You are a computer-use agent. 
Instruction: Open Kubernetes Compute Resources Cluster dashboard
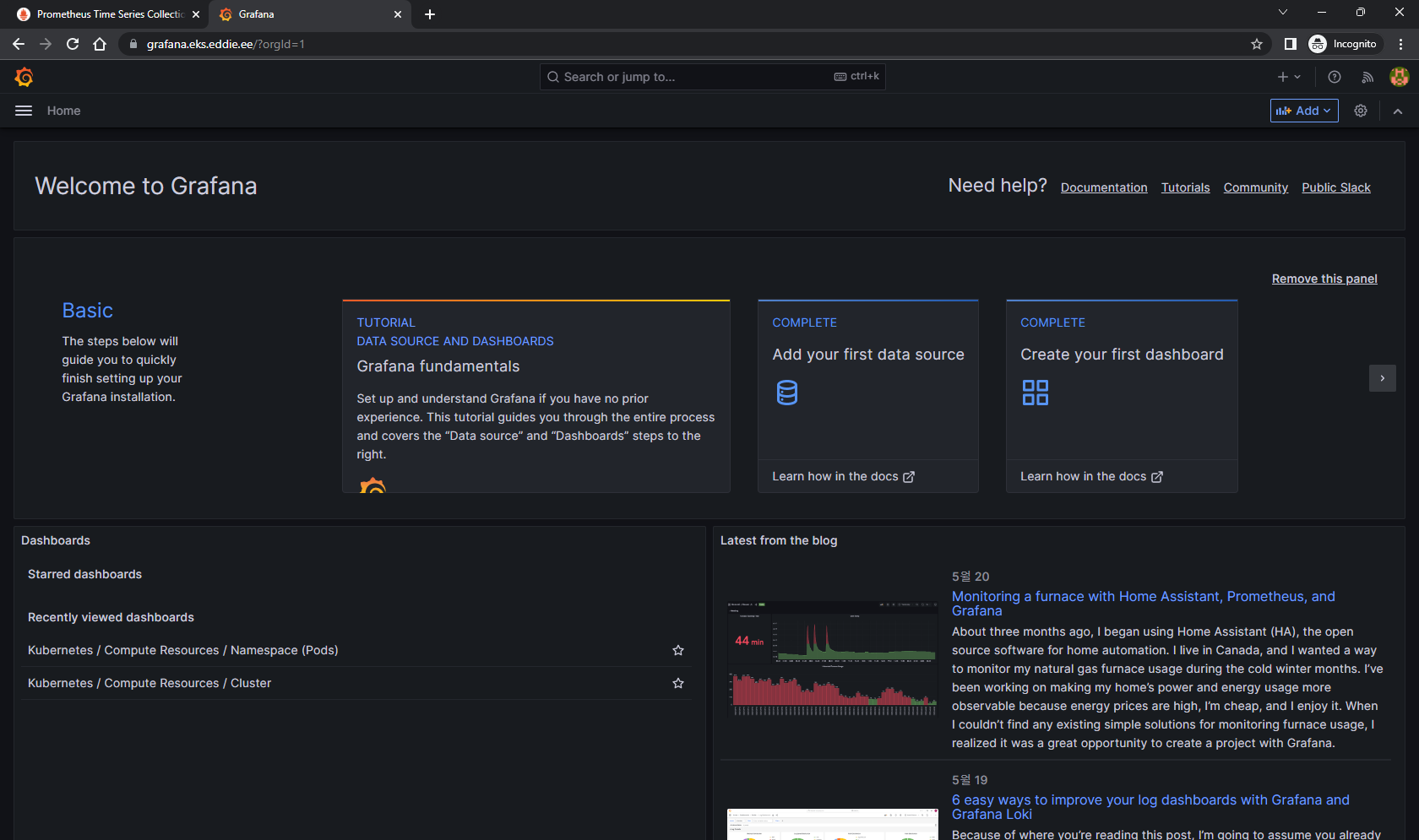[x=150, y=683]
